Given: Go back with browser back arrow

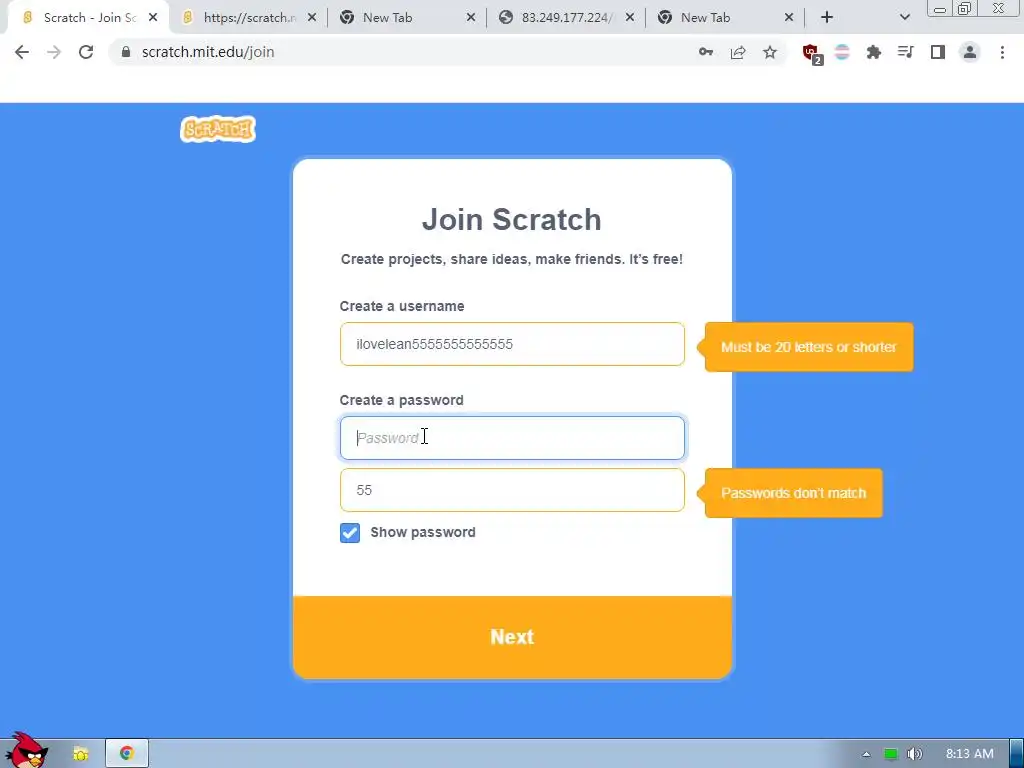Looking at the screenshot, I should coord(22,52).
